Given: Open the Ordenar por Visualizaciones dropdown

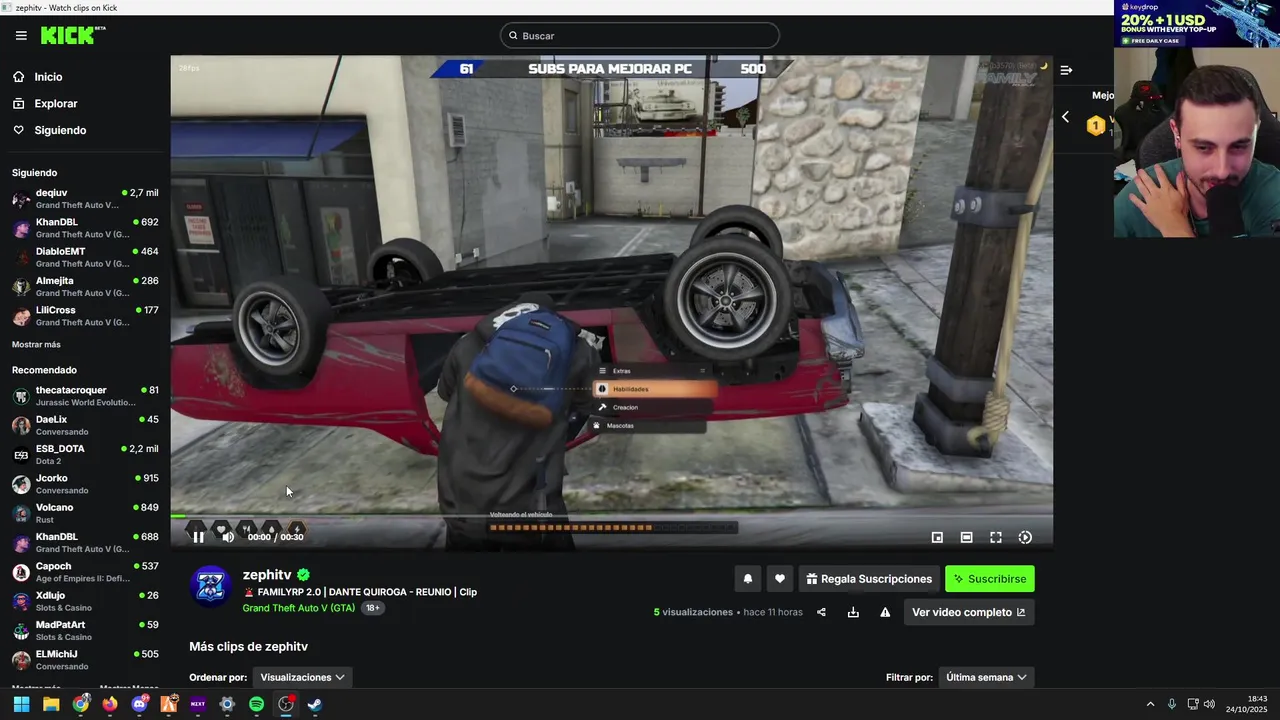Looking at the screenshot, I should (x=302, y=677).
